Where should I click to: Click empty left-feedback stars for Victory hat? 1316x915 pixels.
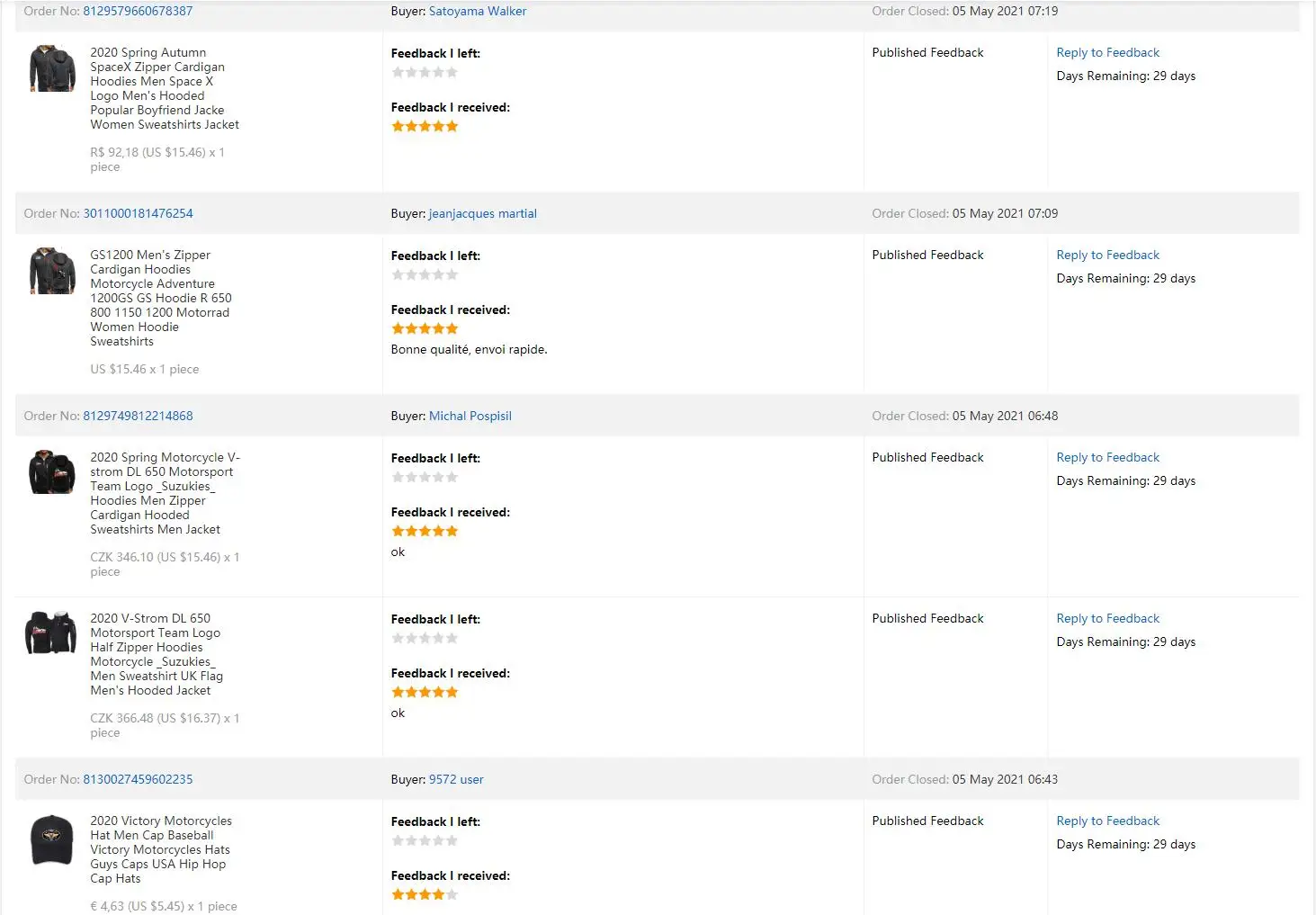425,841
